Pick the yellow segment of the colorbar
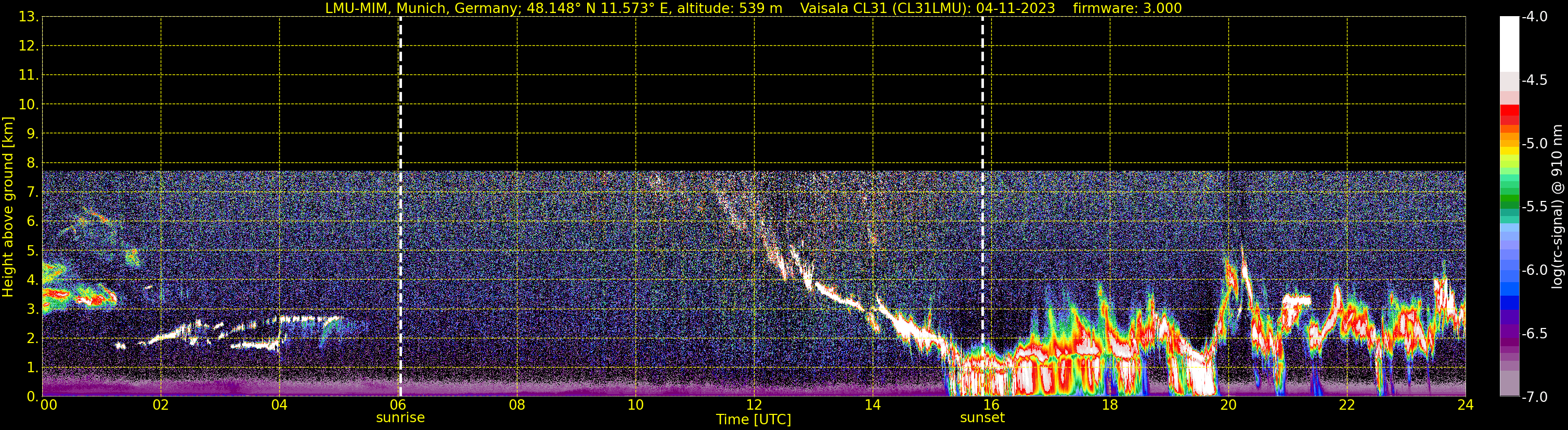The width and height of the screenshot is (1568, 430). (1509, 150)
